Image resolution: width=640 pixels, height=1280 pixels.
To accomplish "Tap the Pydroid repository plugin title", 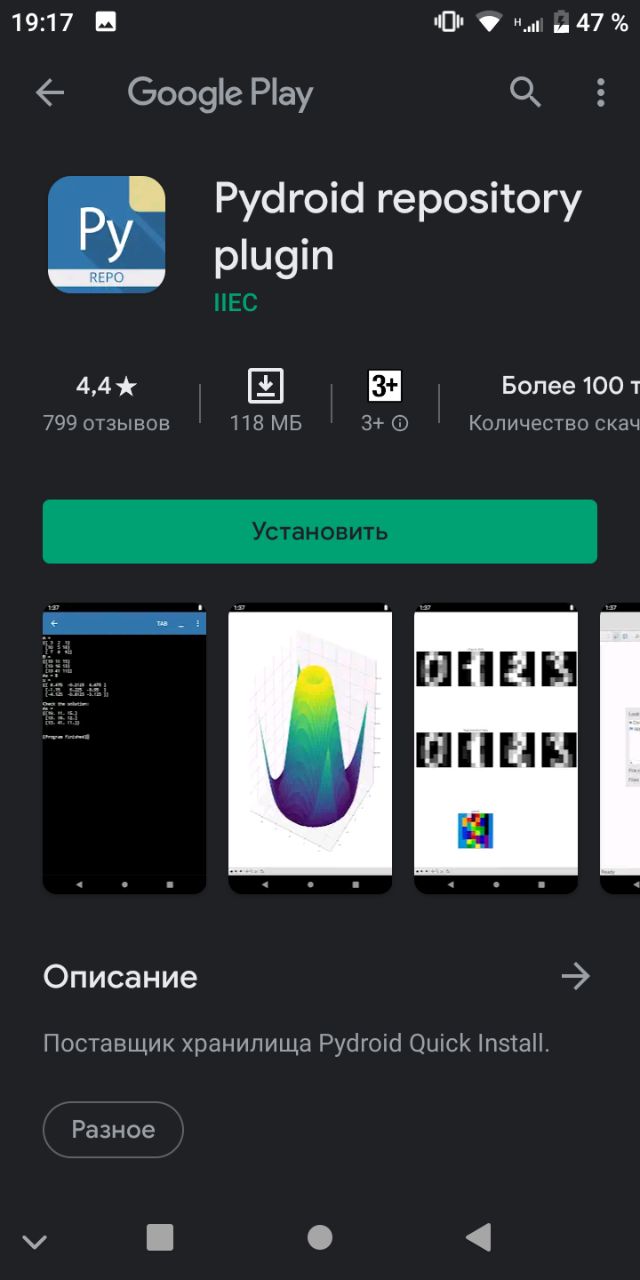I will (x=398, y=227).
